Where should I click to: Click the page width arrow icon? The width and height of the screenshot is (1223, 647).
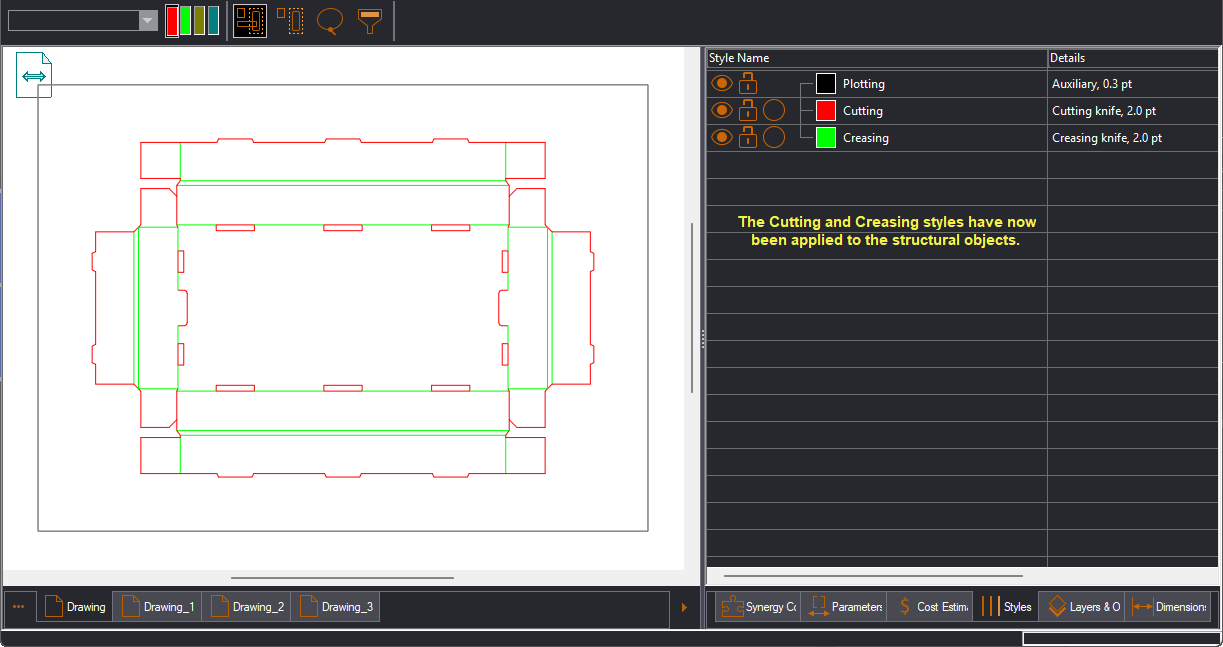point(34,75)
